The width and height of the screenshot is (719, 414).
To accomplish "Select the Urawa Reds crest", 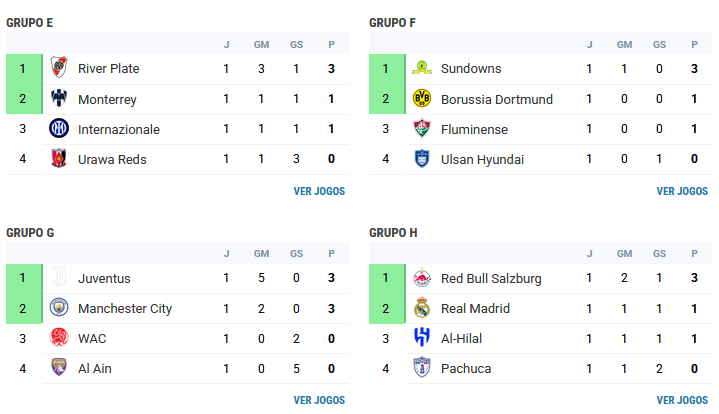I will [59, 158].
